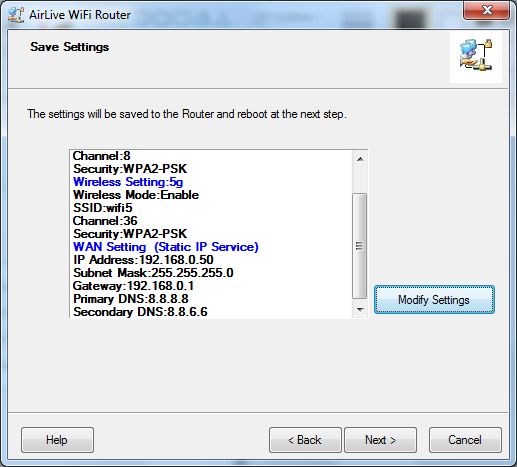Close the AirLive WiFi Router window
This screenshot has height=467, width=517.
487,11
